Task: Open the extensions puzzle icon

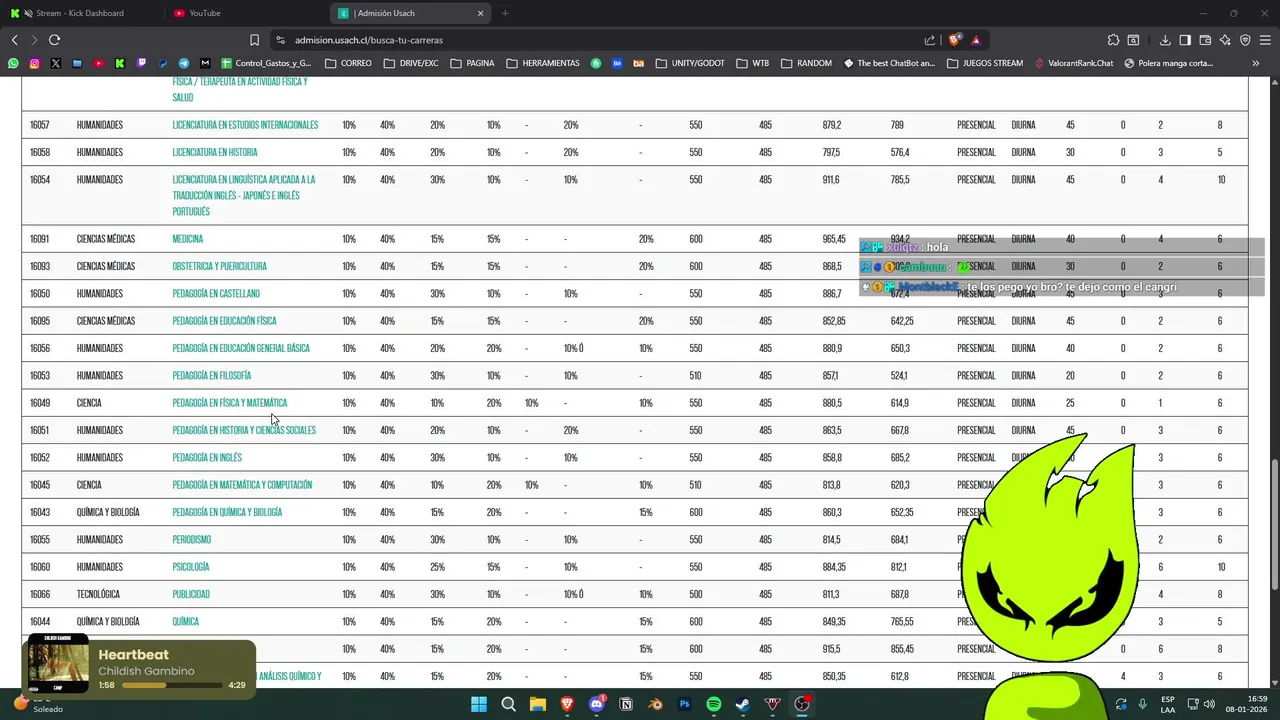Action: click(x=1113, y=40)
